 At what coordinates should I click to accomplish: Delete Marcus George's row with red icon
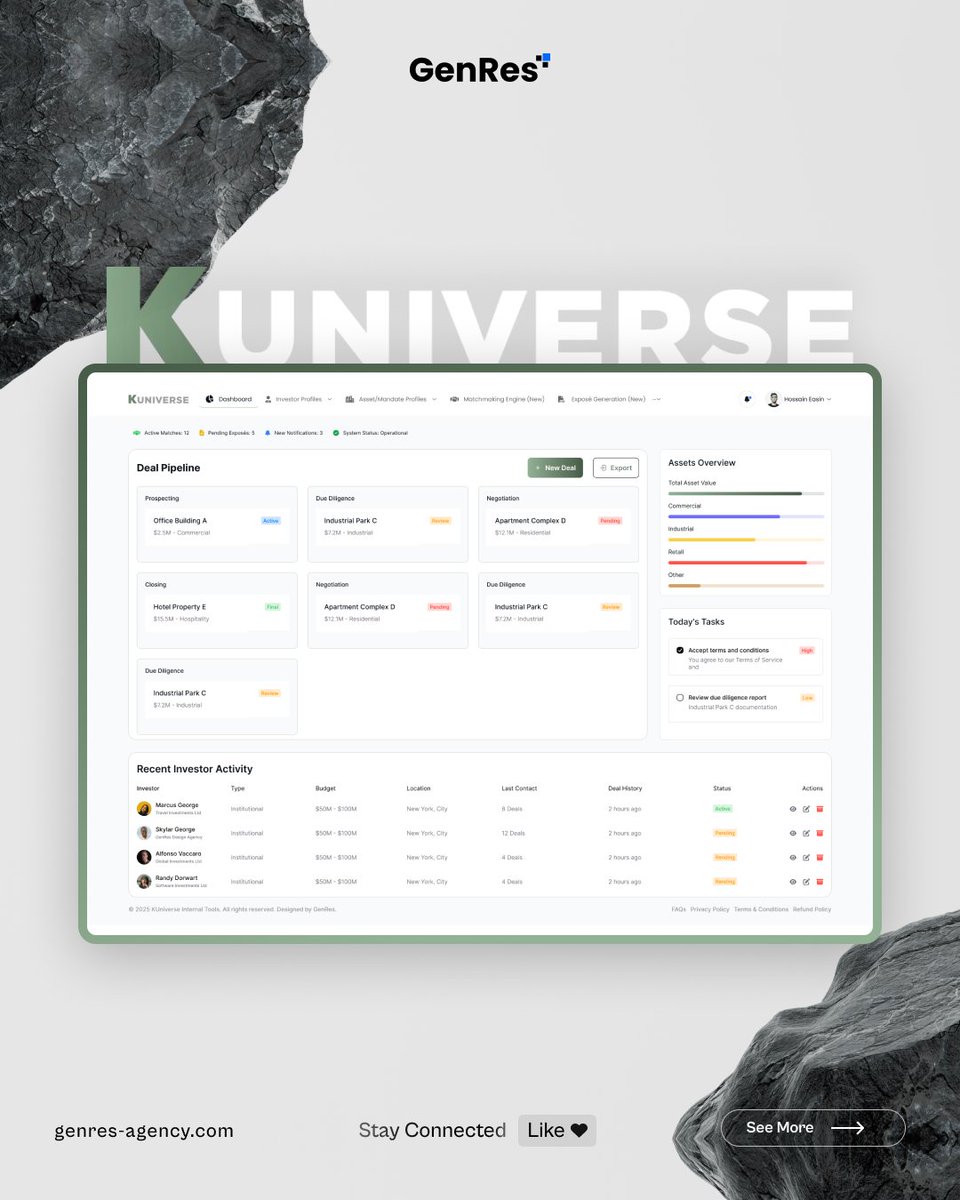tap(820, 809)
